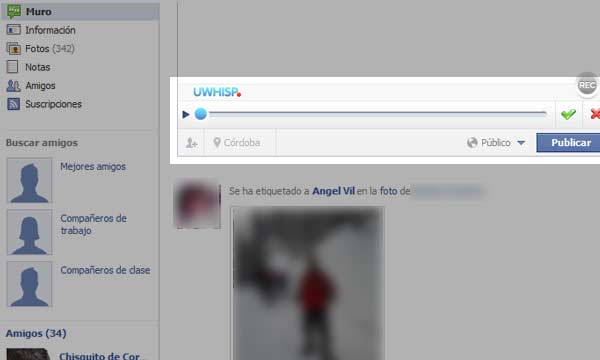
Task: Click the audio progress track bar
Action: (x=377, y=114)
